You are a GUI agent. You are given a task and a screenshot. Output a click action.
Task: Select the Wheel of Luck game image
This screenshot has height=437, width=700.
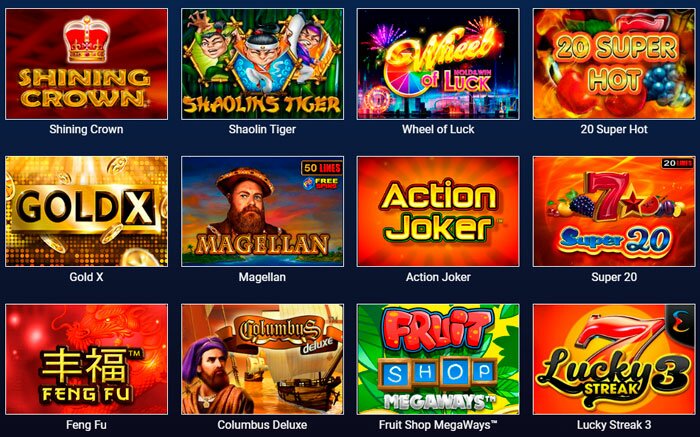438,64
